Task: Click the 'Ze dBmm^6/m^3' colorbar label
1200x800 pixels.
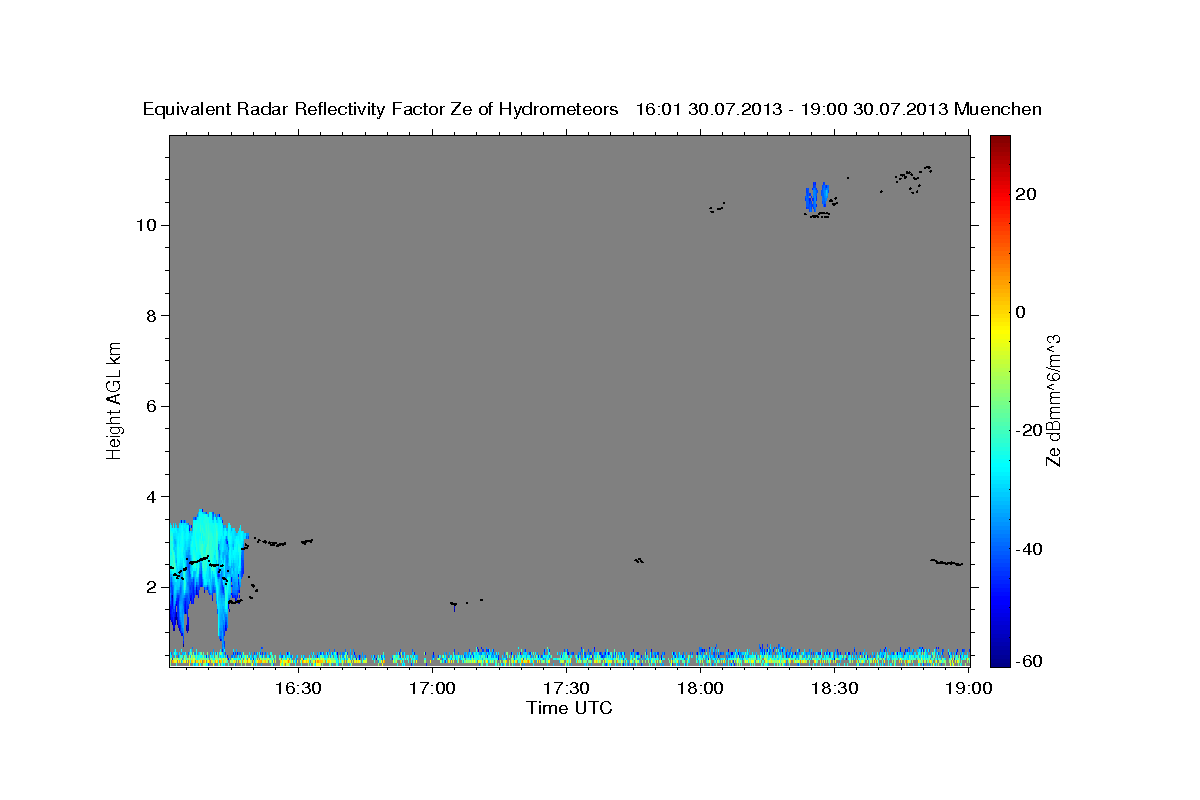Action: click(1053, 399)
